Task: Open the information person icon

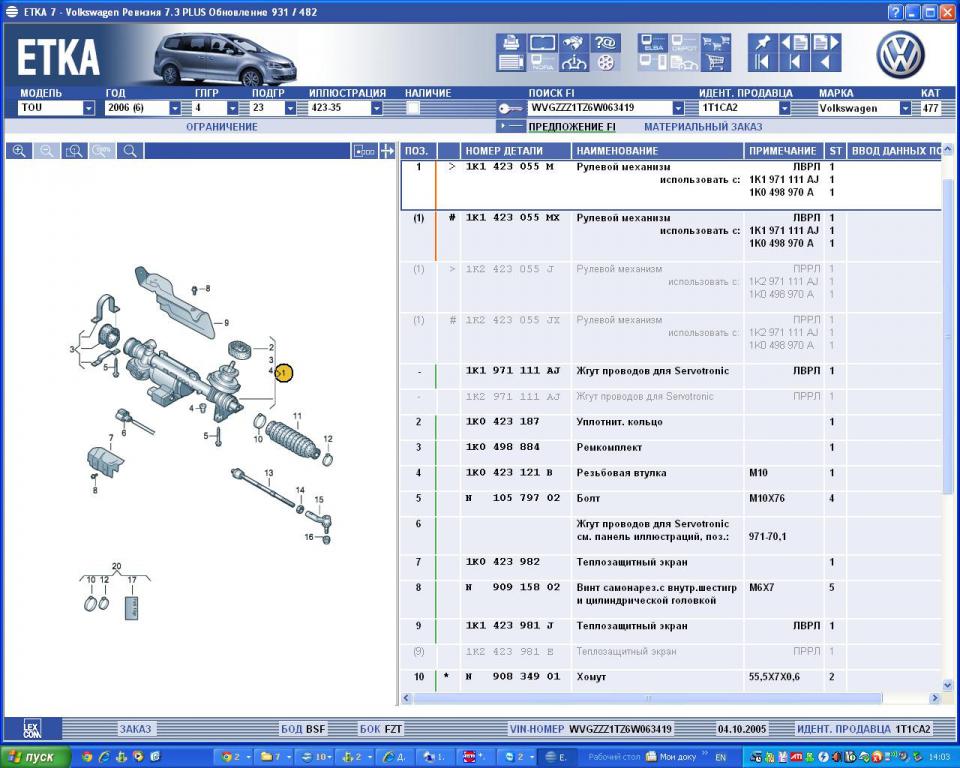Action: [574, 62]
